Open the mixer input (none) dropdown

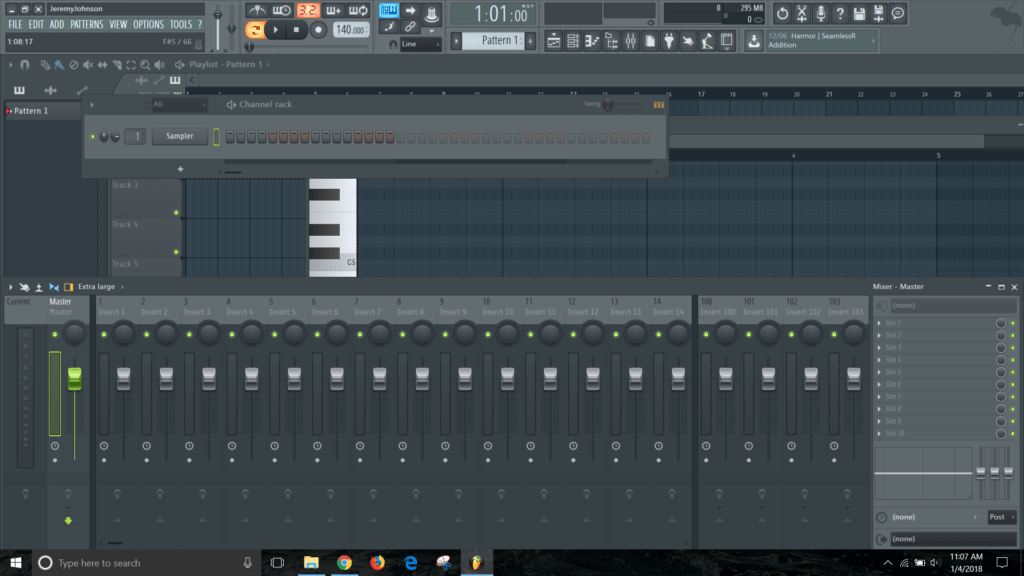953,306
